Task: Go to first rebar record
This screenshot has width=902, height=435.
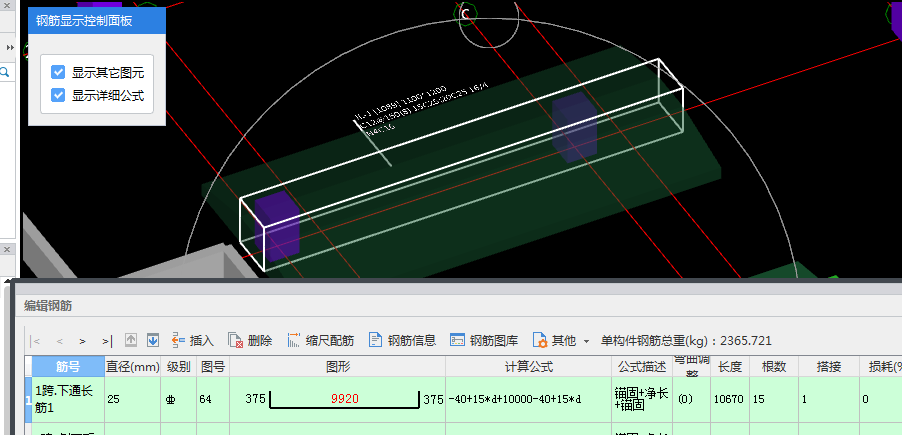Action: pyautogui.click(x=36, y=341)
